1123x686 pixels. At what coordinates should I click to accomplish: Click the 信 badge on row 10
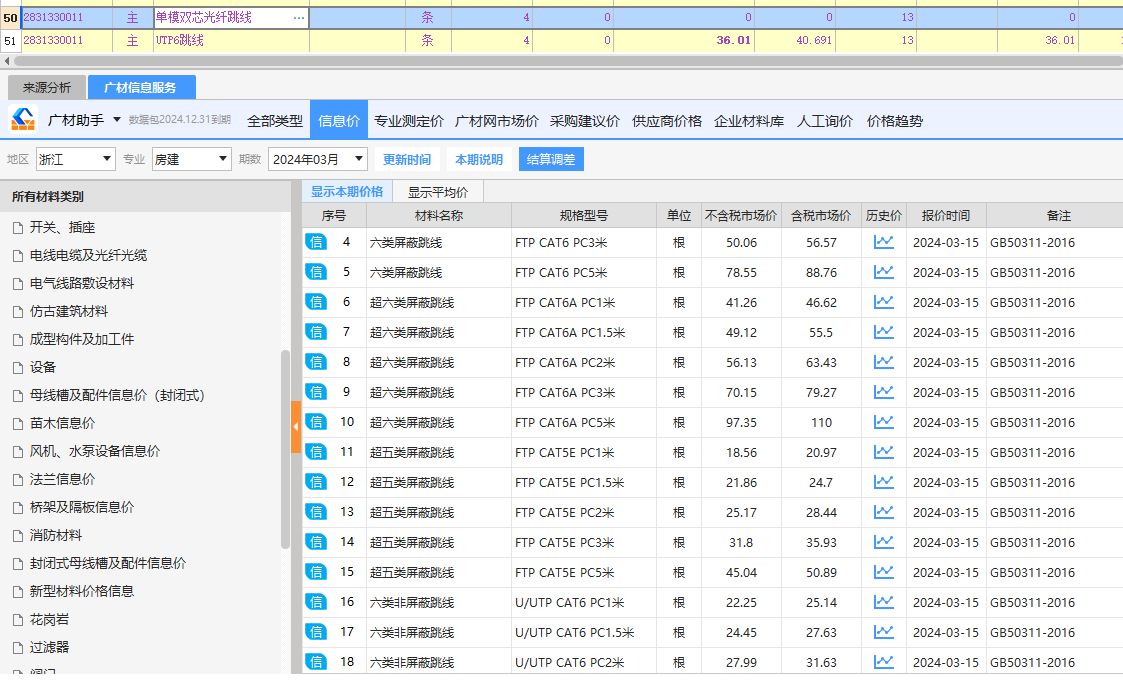pos(316,422)
